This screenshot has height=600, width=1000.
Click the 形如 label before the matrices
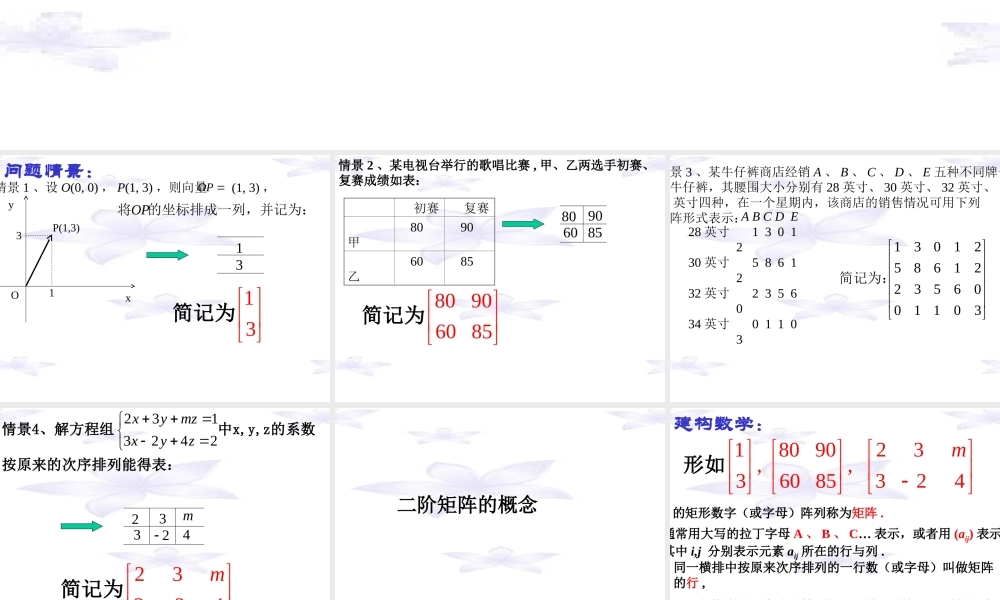[x=704, y=465]
